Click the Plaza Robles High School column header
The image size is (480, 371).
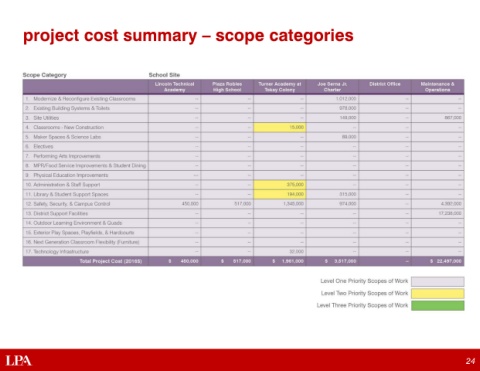(x=227, y=87)
